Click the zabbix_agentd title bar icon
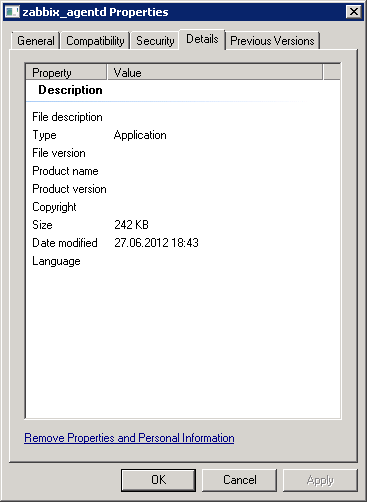This screenshot has height=502, width=367. (13, 12)
